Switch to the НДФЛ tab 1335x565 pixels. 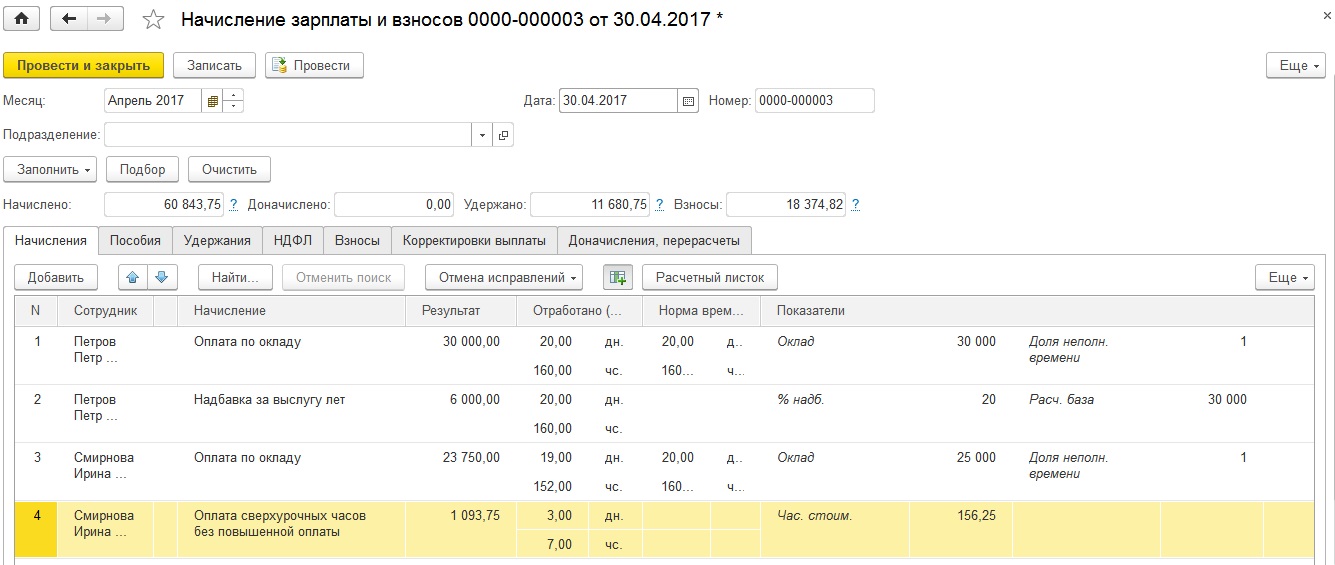293,240
